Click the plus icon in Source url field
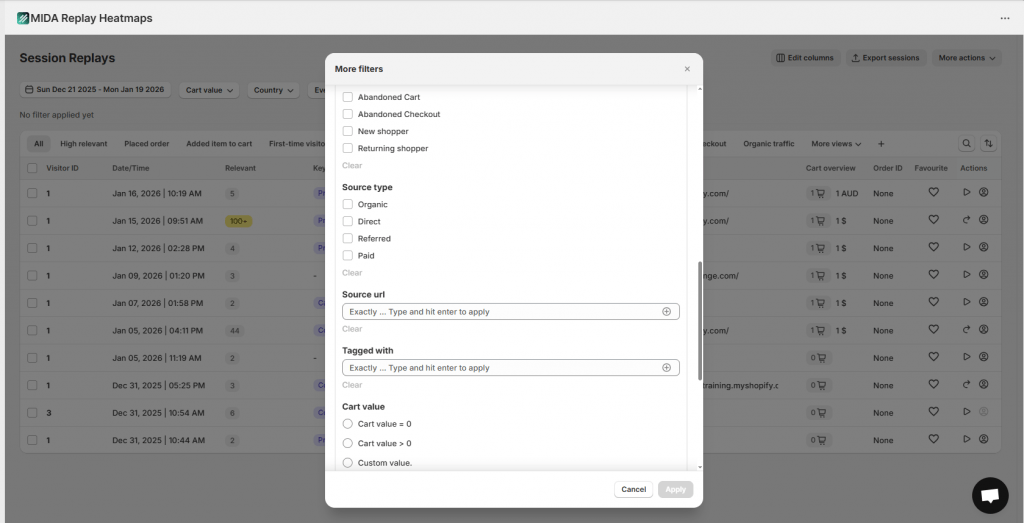This screenshot has width=1024, height=523. 666,312
